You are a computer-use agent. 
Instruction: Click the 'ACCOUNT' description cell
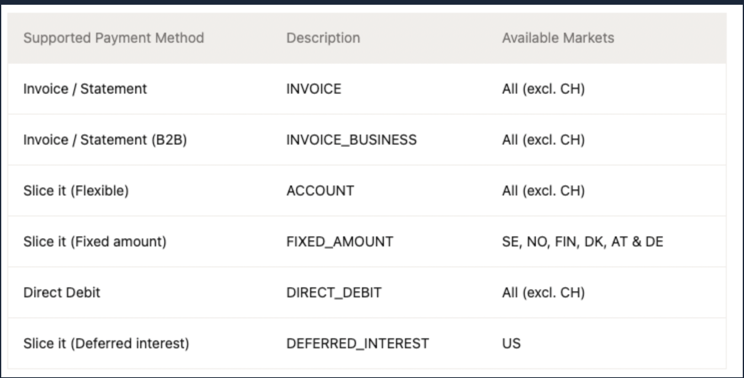click(320, 190)
